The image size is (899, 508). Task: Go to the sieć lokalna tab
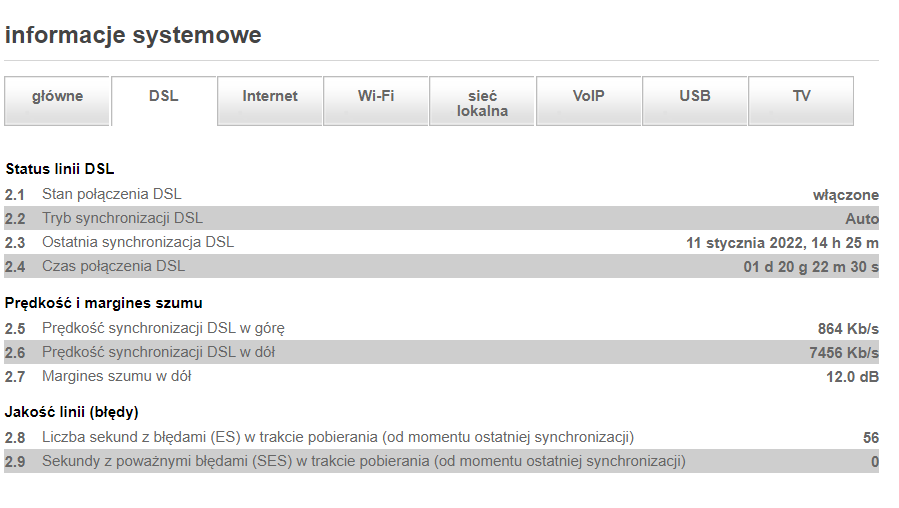482,103
